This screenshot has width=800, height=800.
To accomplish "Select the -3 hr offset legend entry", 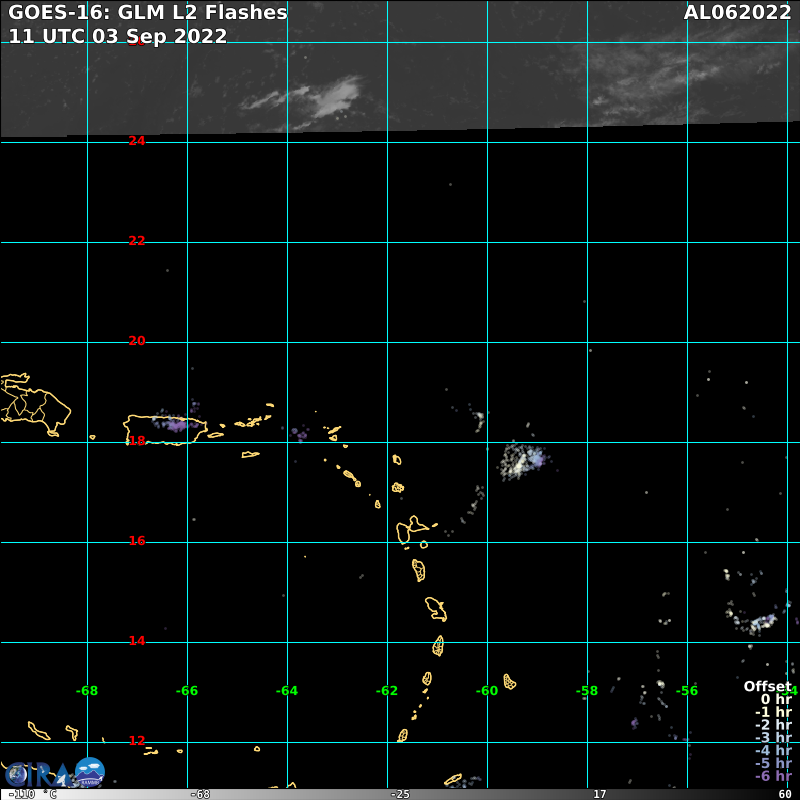I will click(773, 738).
